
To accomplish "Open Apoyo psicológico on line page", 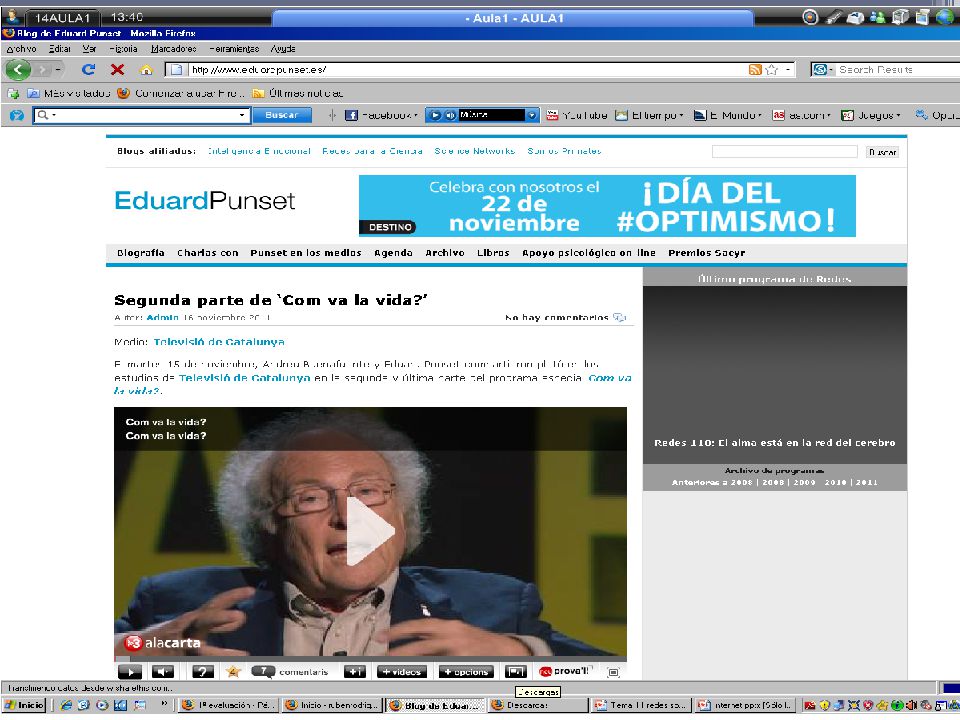I will (588, 253).
